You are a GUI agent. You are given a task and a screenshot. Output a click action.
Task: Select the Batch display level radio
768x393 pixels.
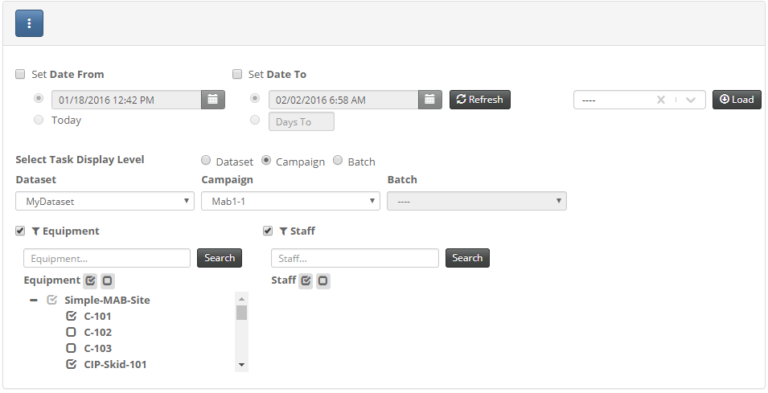(x=337, y=160)
